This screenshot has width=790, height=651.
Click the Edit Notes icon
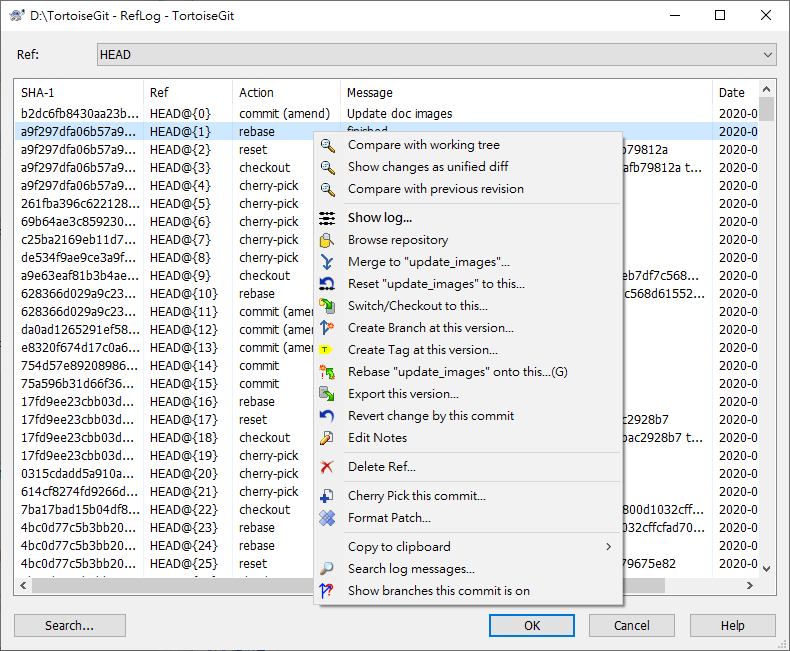[327, 438]
